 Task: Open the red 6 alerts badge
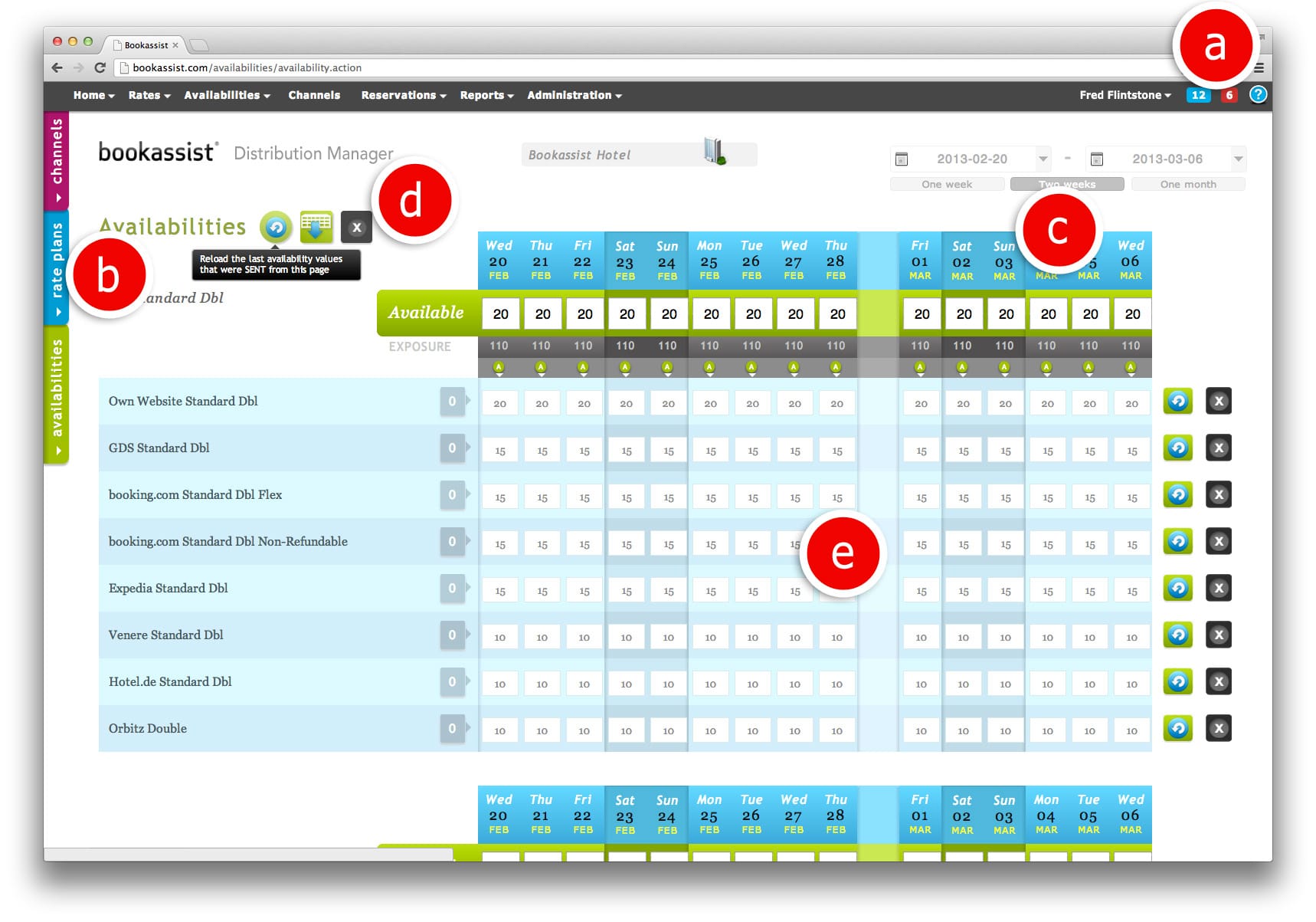pos(1229,95)
